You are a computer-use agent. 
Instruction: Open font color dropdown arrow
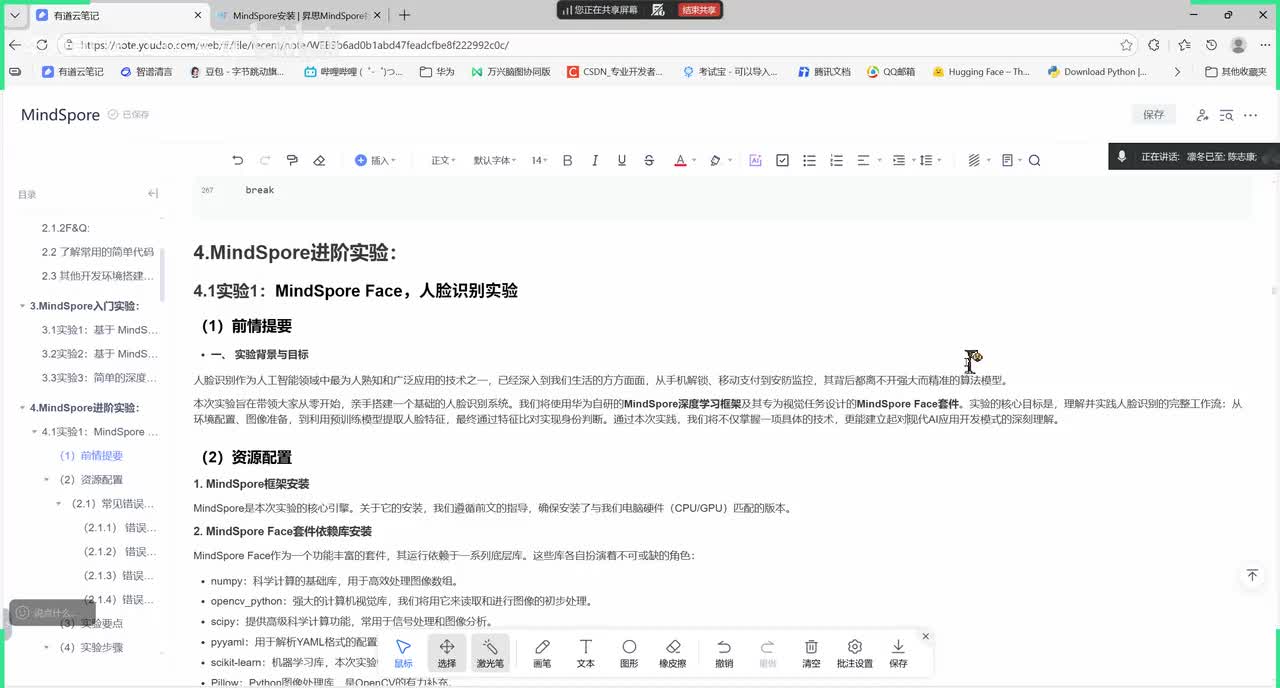pyautogui.click(x=694, y=161)
